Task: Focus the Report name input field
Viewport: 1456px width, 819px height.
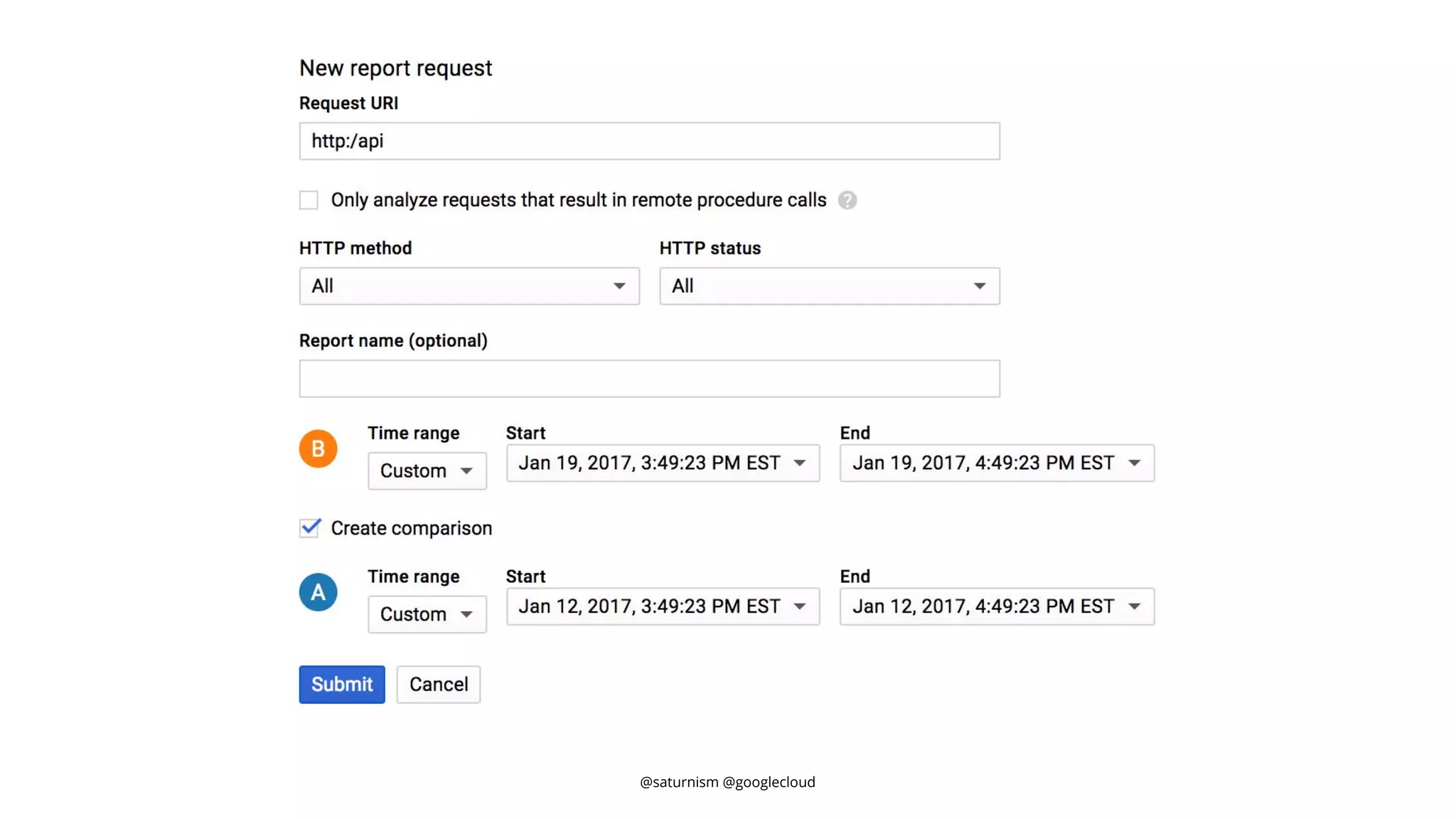Action: click(x=650, y=378)
